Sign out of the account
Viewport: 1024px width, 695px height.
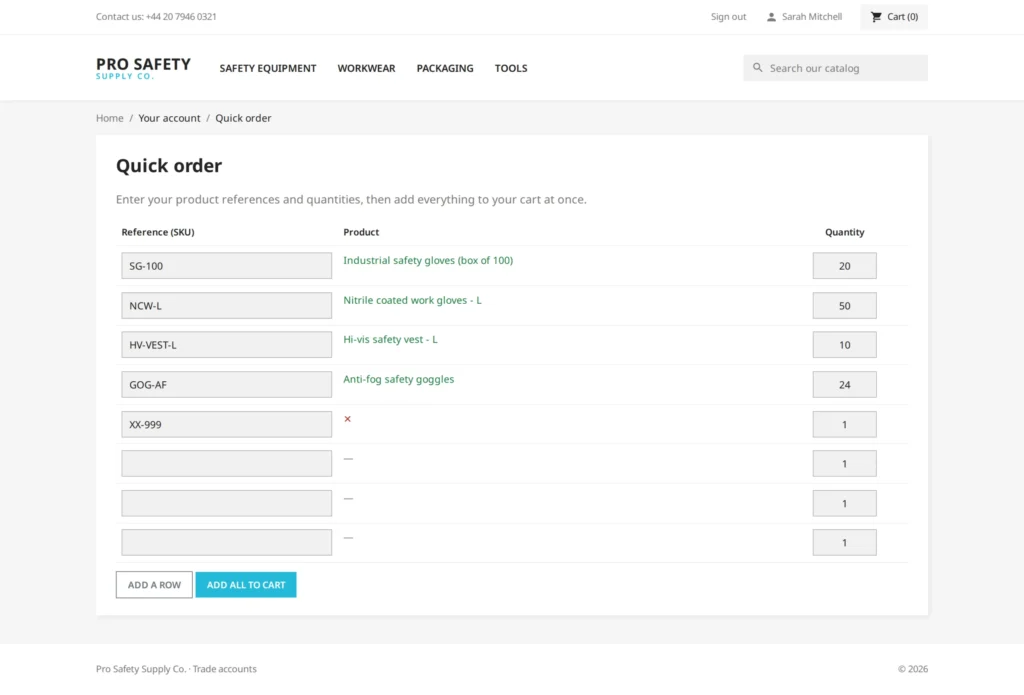click(728, 17)
